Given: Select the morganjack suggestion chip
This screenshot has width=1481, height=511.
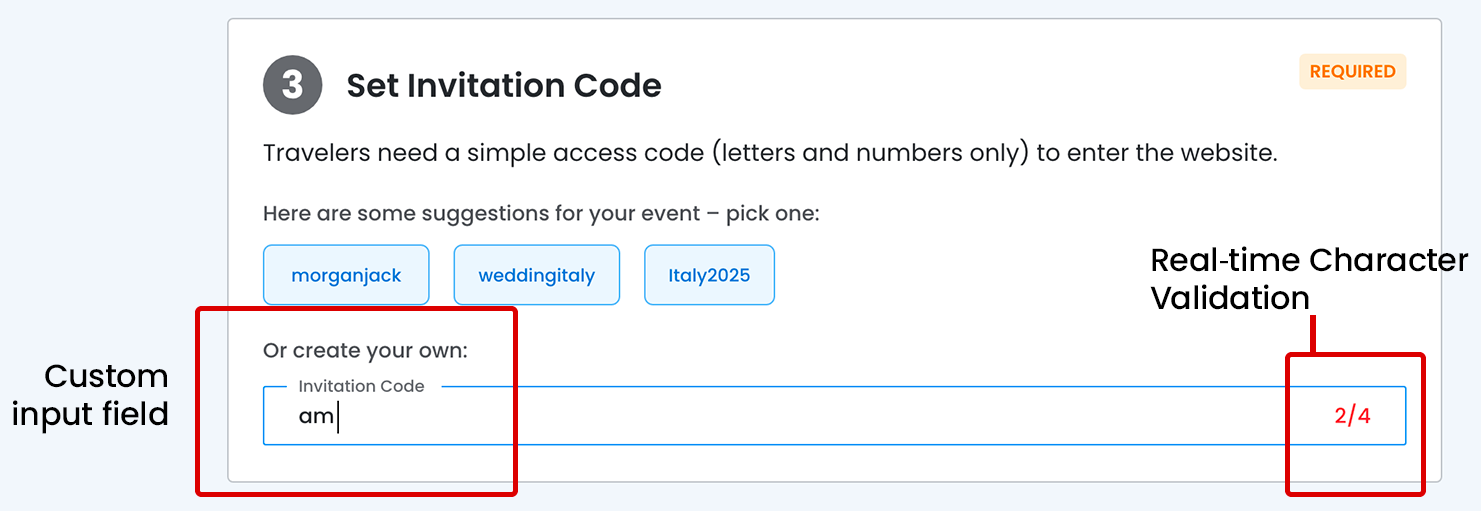Looking at the screenshot, I should 346,275.
